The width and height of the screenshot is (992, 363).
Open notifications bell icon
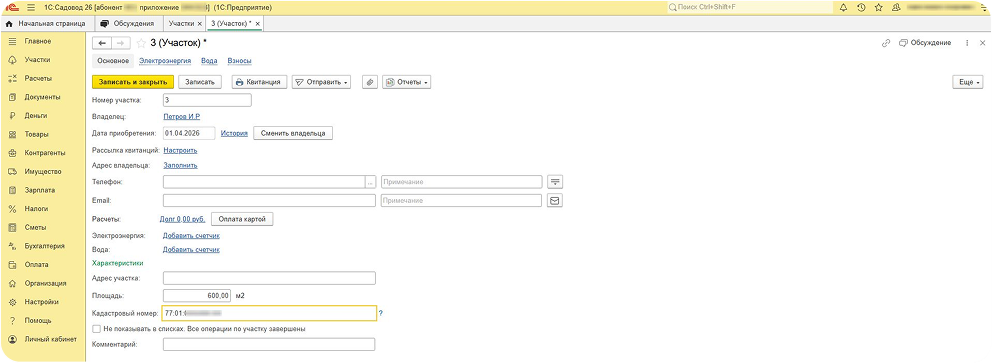tap(843, 8)
